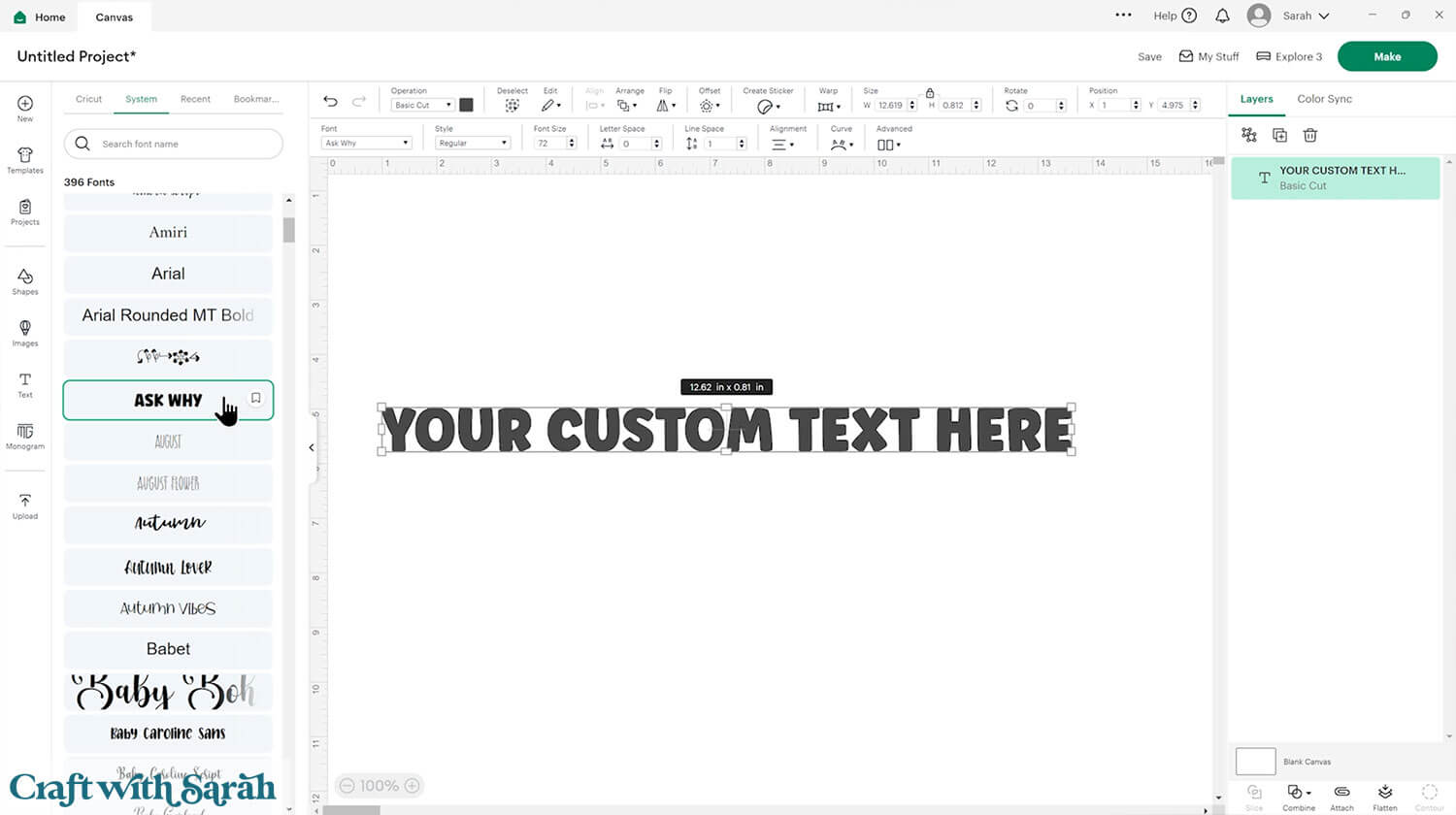Zoom in the canvas with plus icon

pyautogui.click(x=413, y=786)
